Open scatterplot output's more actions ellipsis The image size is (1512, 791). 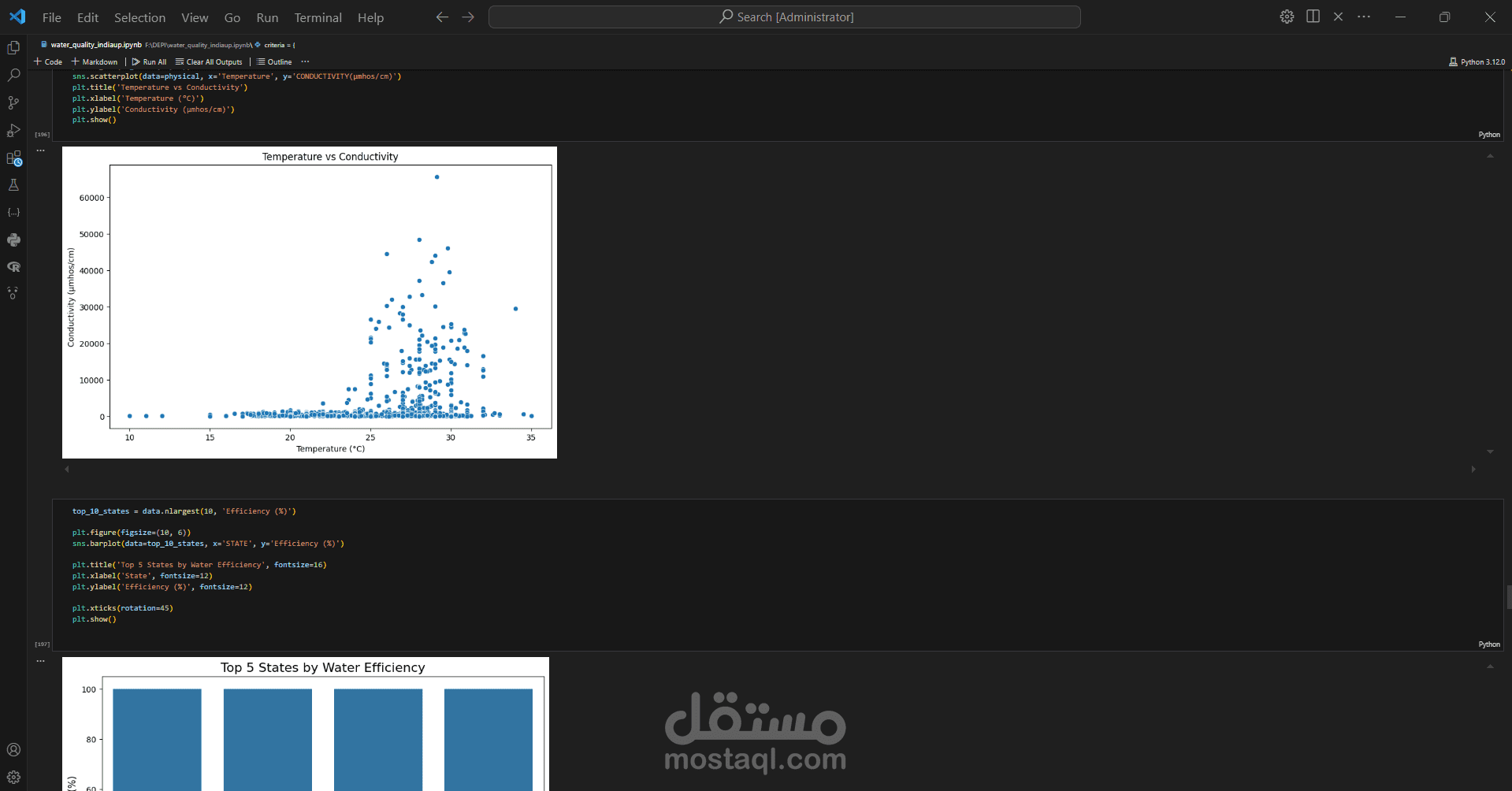point(40,150)
